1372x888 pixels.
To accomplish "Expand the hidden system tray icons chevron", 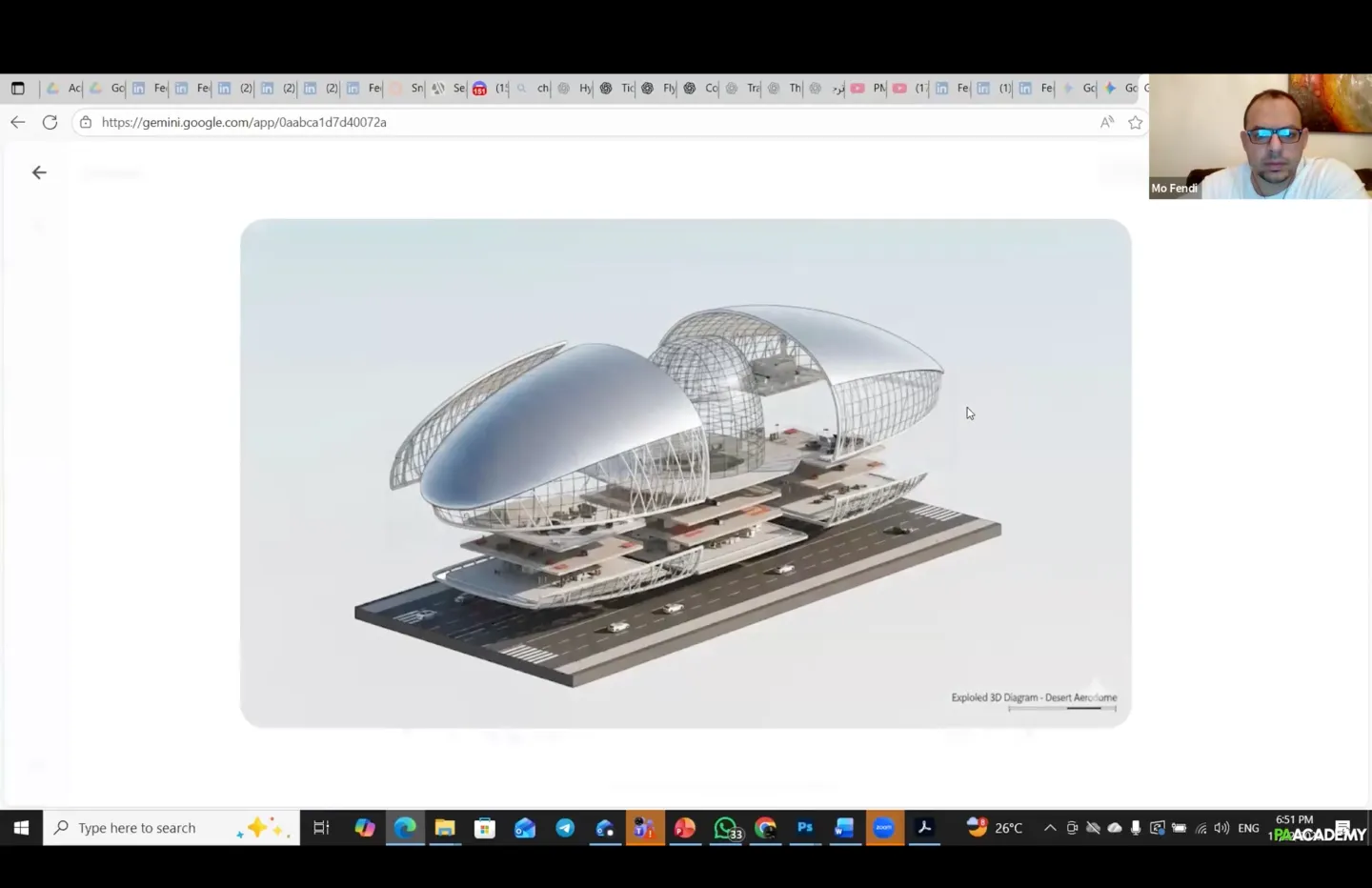I will (1050, 828).
